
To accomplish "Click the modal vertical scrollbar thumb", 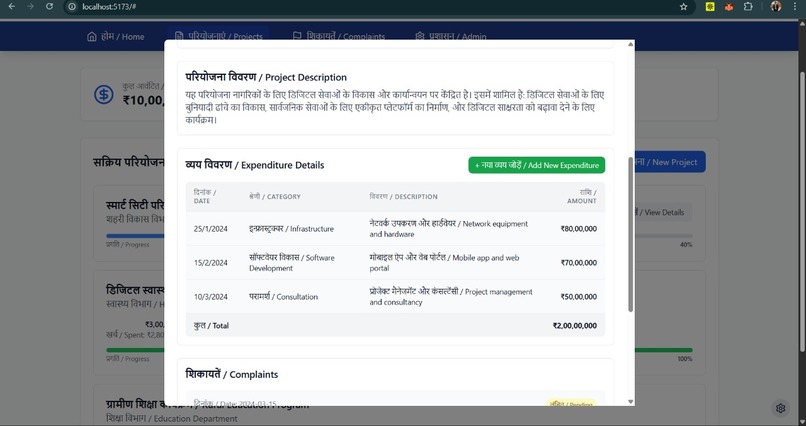I will pos(630,234).
